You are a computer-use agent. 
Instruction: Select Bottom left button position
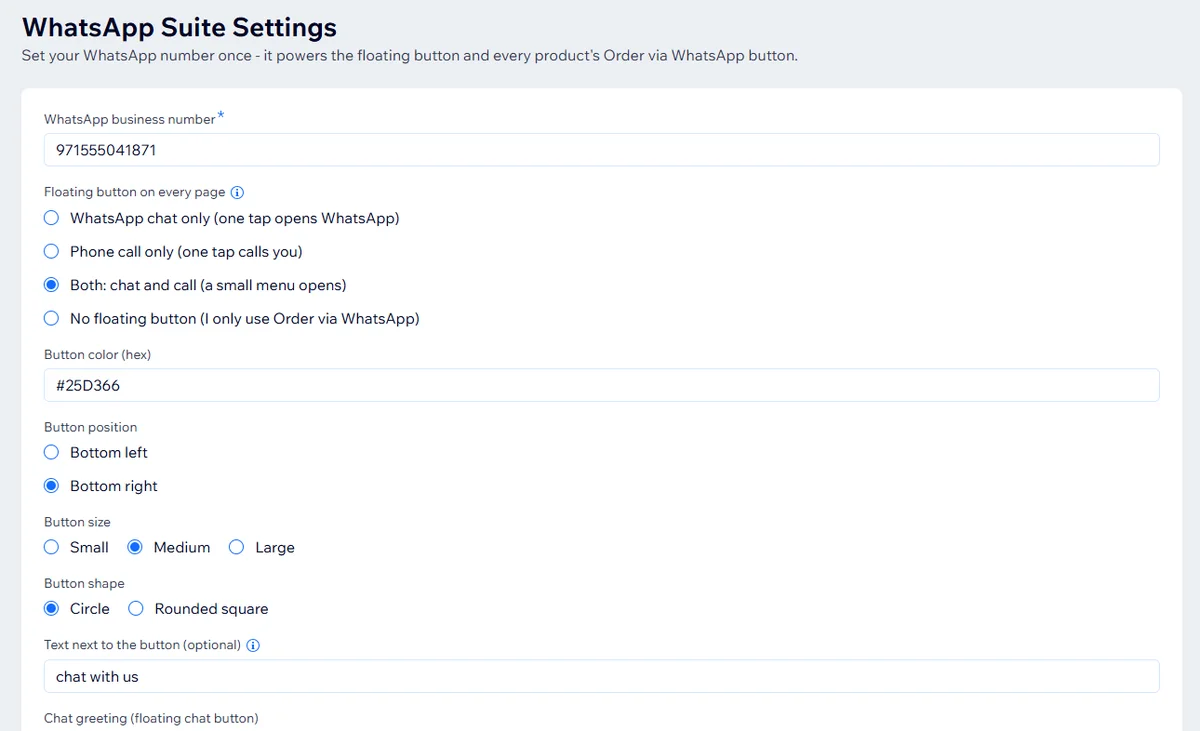pyautogui.click(x=51, y=452)
